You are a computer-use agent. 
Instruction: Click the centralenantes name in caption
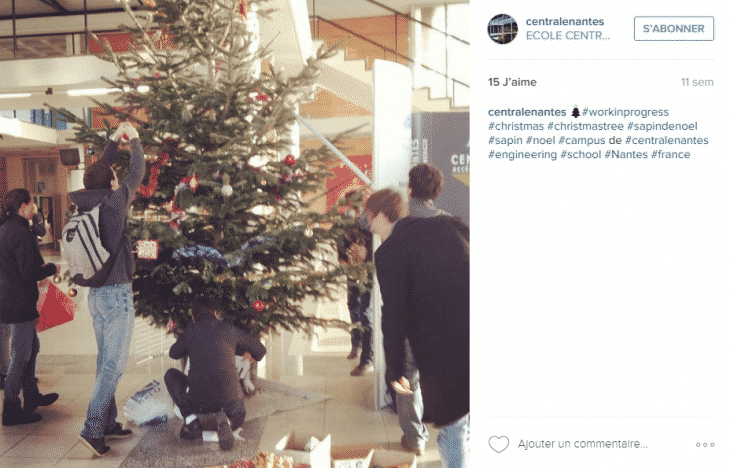click(527, 112)
